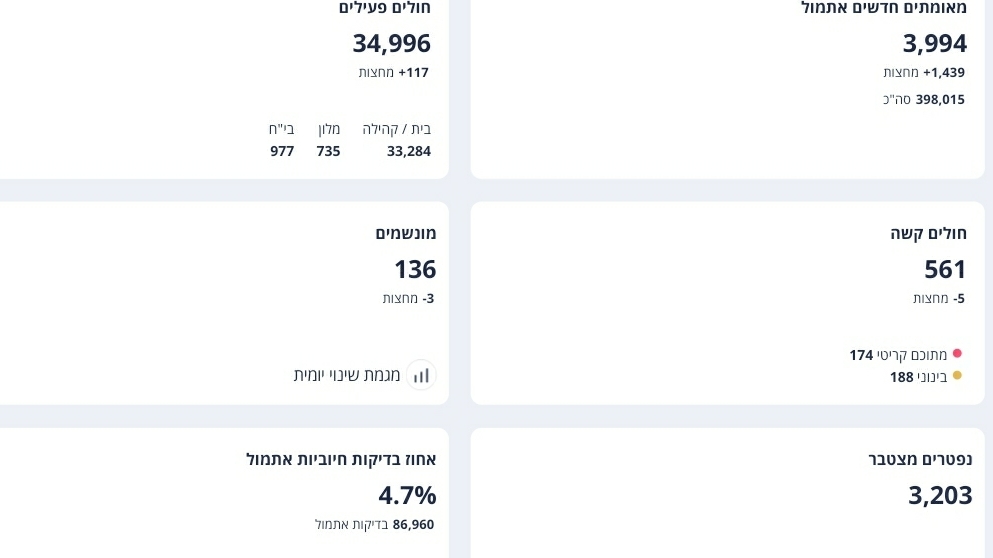Select the חולים קשה card heading
This screenshot has width=993, height=558.
[x=928, y=233]
